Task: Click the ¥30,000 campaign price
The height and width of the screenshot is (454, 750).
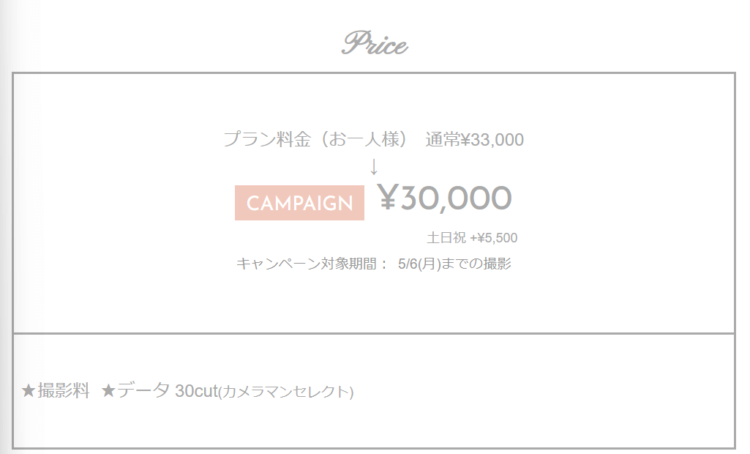Action: point(444,198)
